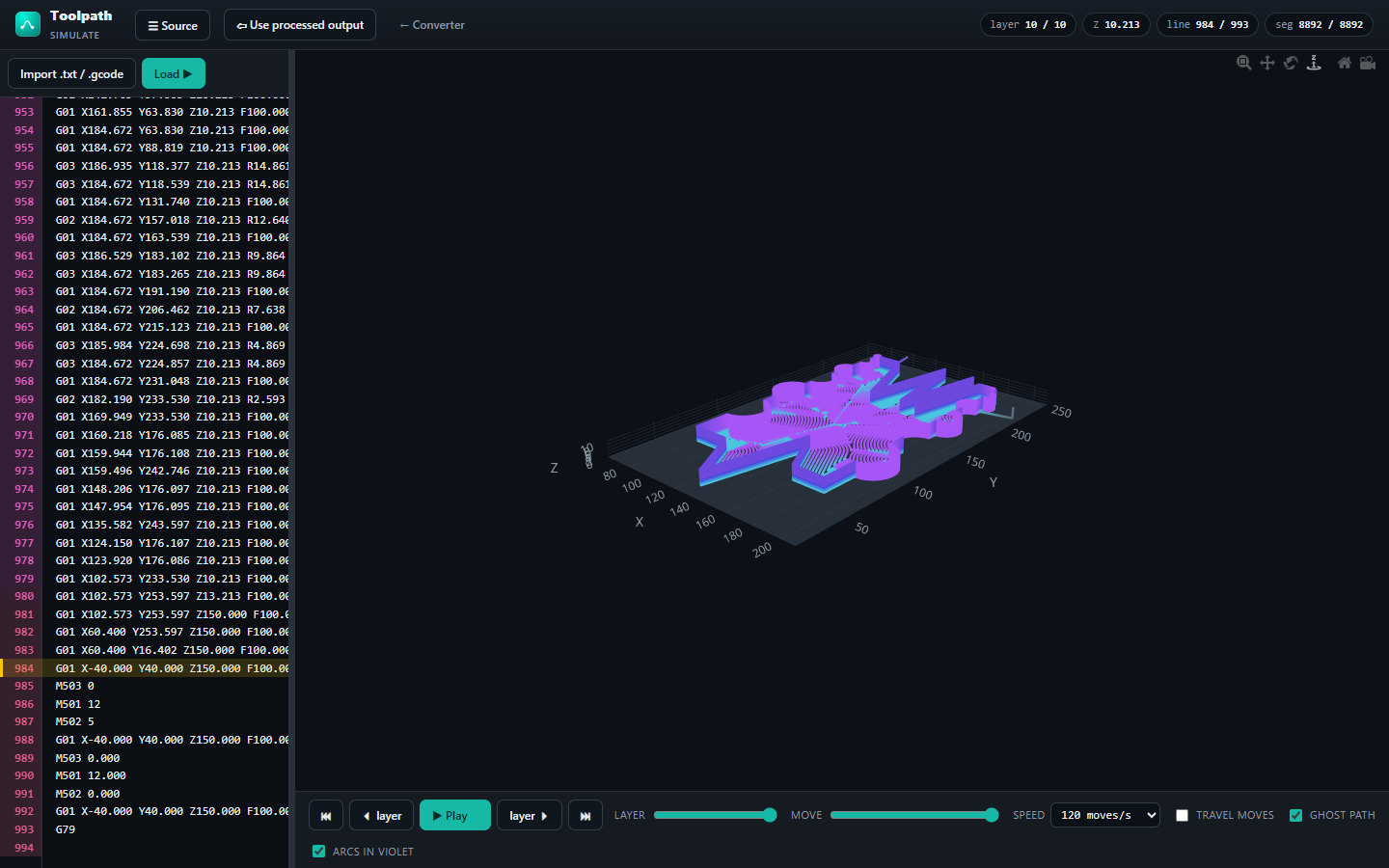Click the seg 8892 / 8892 indicator
Viewport: 1389px width, 868px height.
tap(1319, 25)
